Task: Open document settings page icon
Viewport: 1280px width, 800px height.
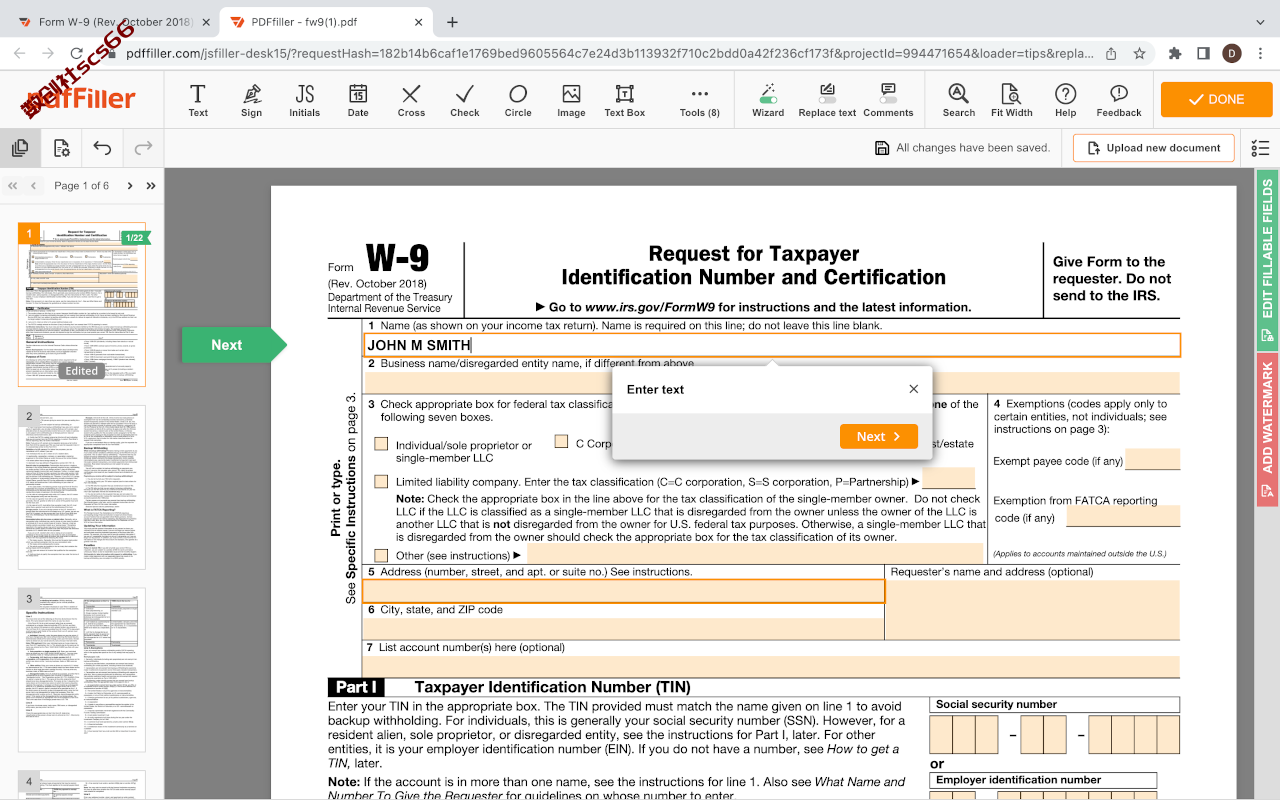Action: pyautogui.click(x=62, y=148)
